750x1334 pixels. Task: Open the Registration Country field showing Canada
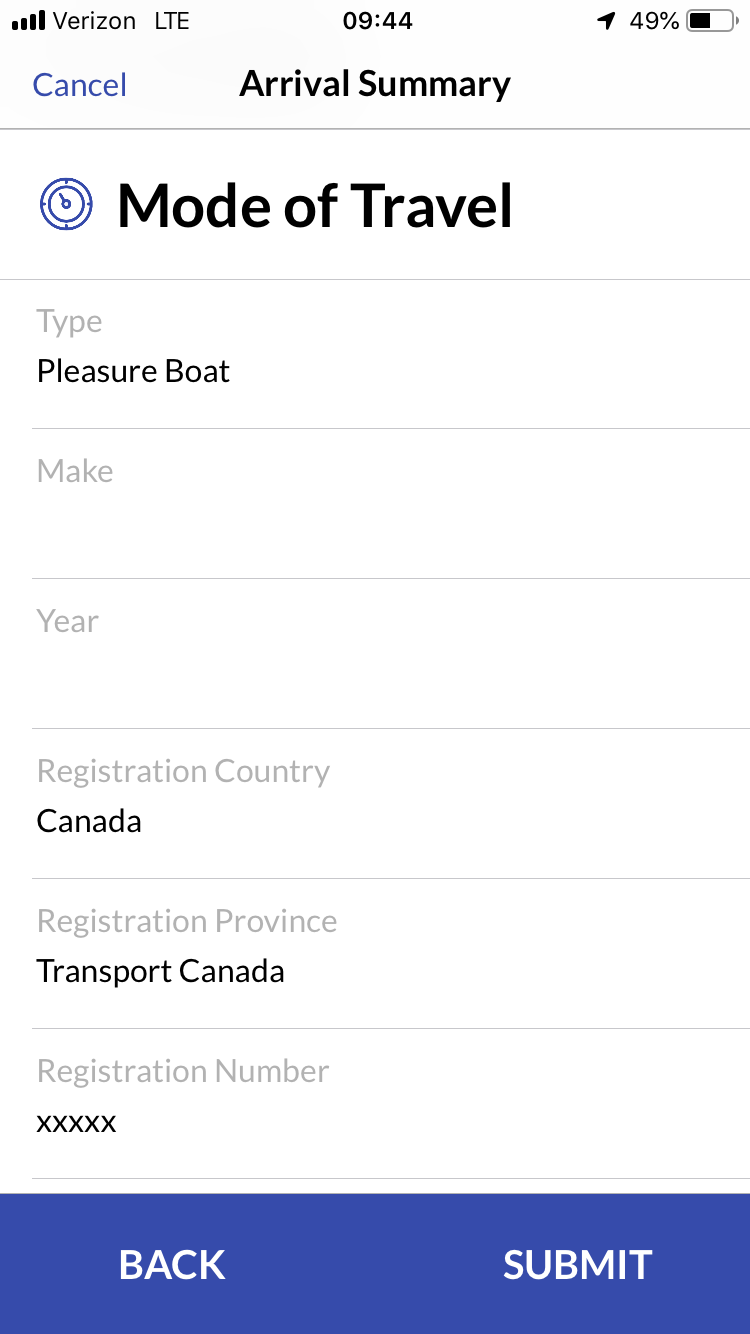point(390,805)
